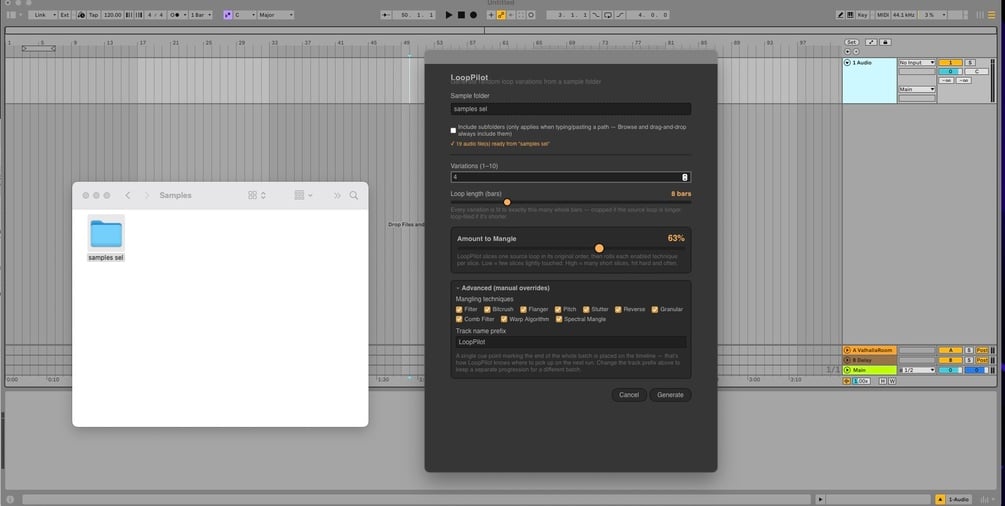The image size is (1005, 506).
Task: Uncheck the Granular technique
Action: pyautogui.click(x=654, y=309)
